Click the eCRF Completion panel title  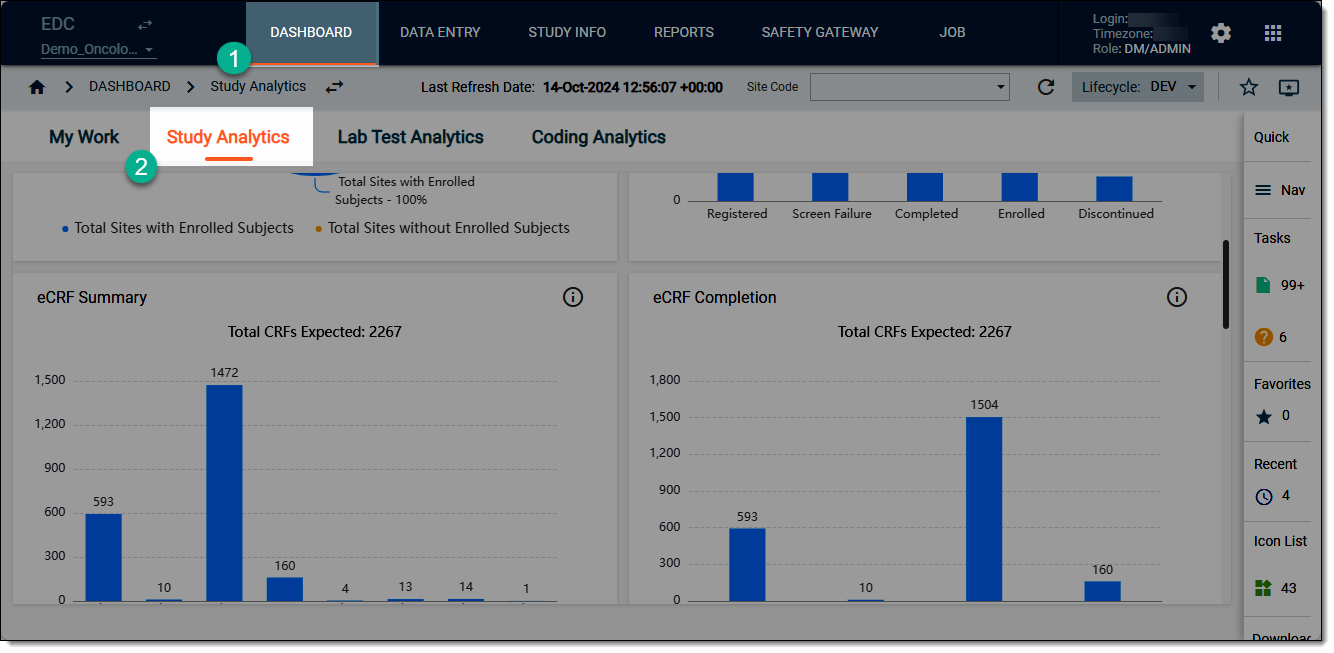(715, 297)
